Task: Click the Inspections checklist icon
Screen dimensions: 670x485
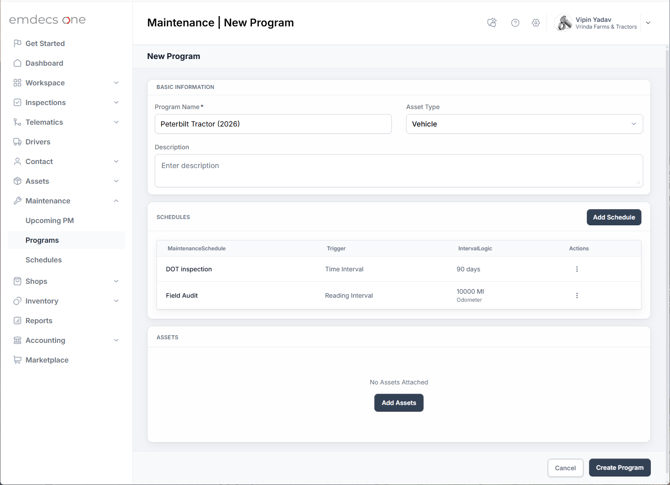Action: pos(17,102)
